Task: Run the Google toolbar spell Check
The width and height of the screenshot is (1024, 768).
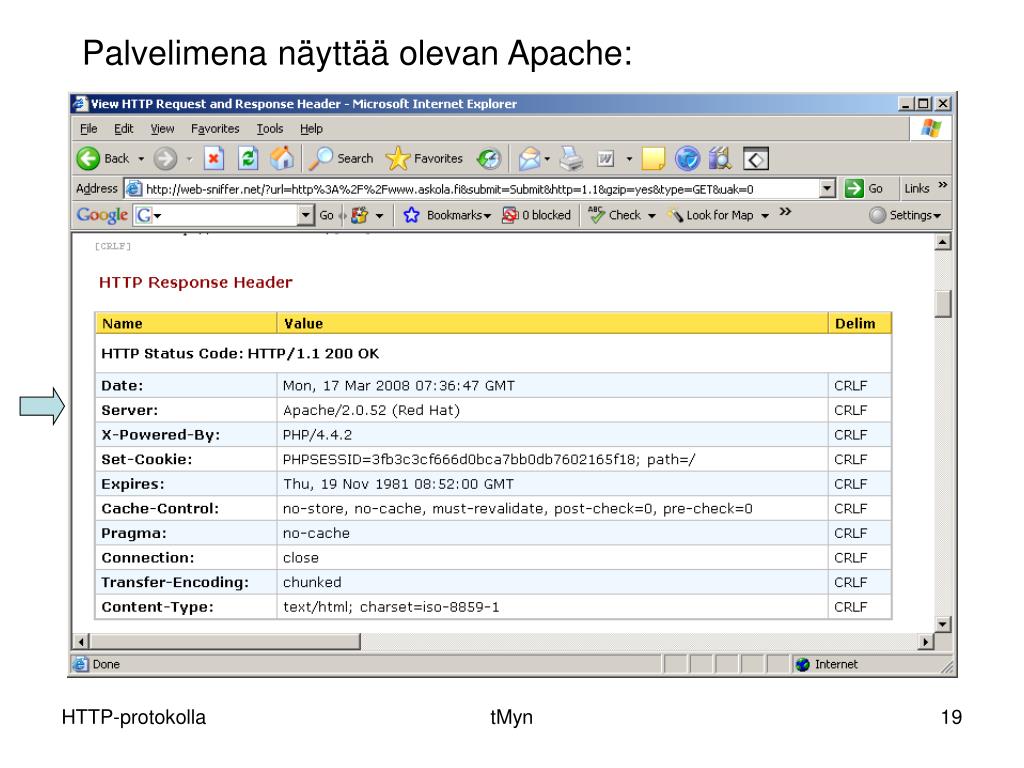Action: 615,215
